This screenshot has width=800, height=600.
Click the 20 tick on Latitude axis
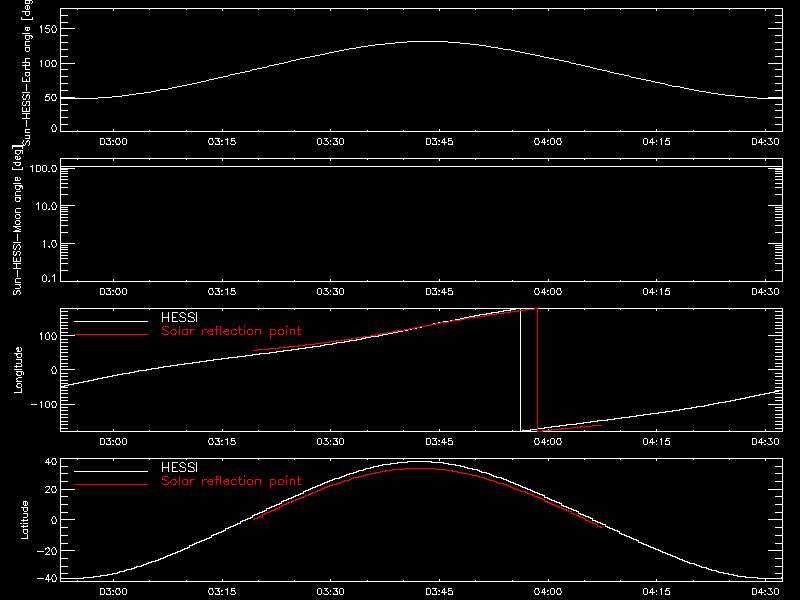[51, 489]
